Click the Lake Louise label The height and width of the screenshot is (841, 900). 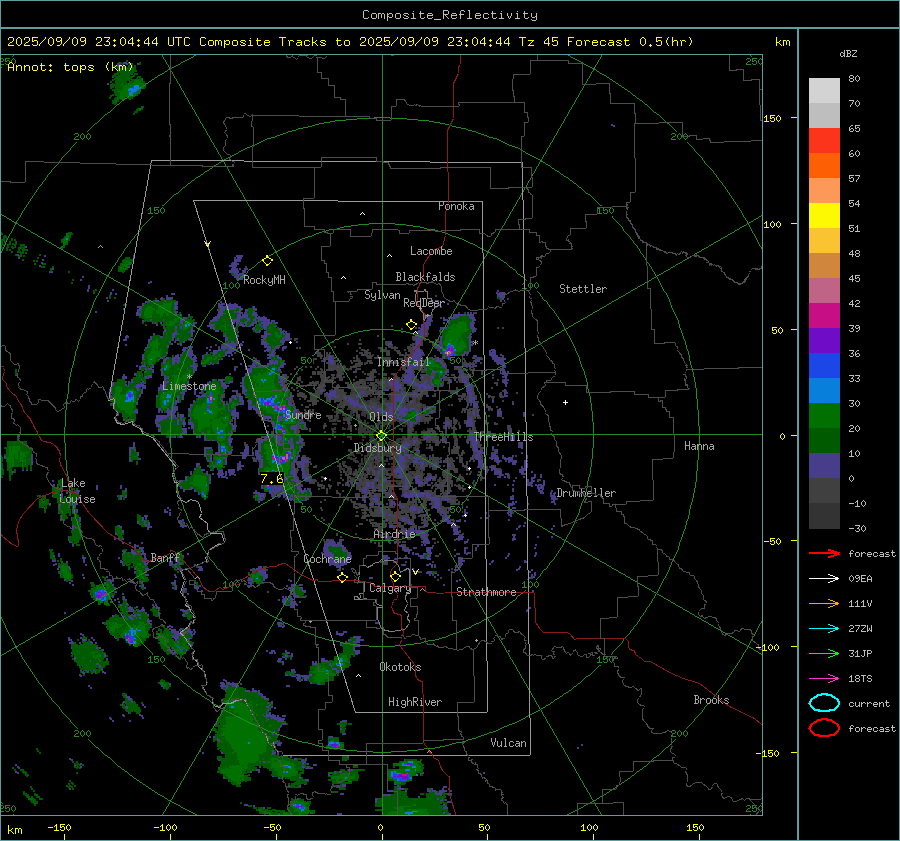(77, 491)
